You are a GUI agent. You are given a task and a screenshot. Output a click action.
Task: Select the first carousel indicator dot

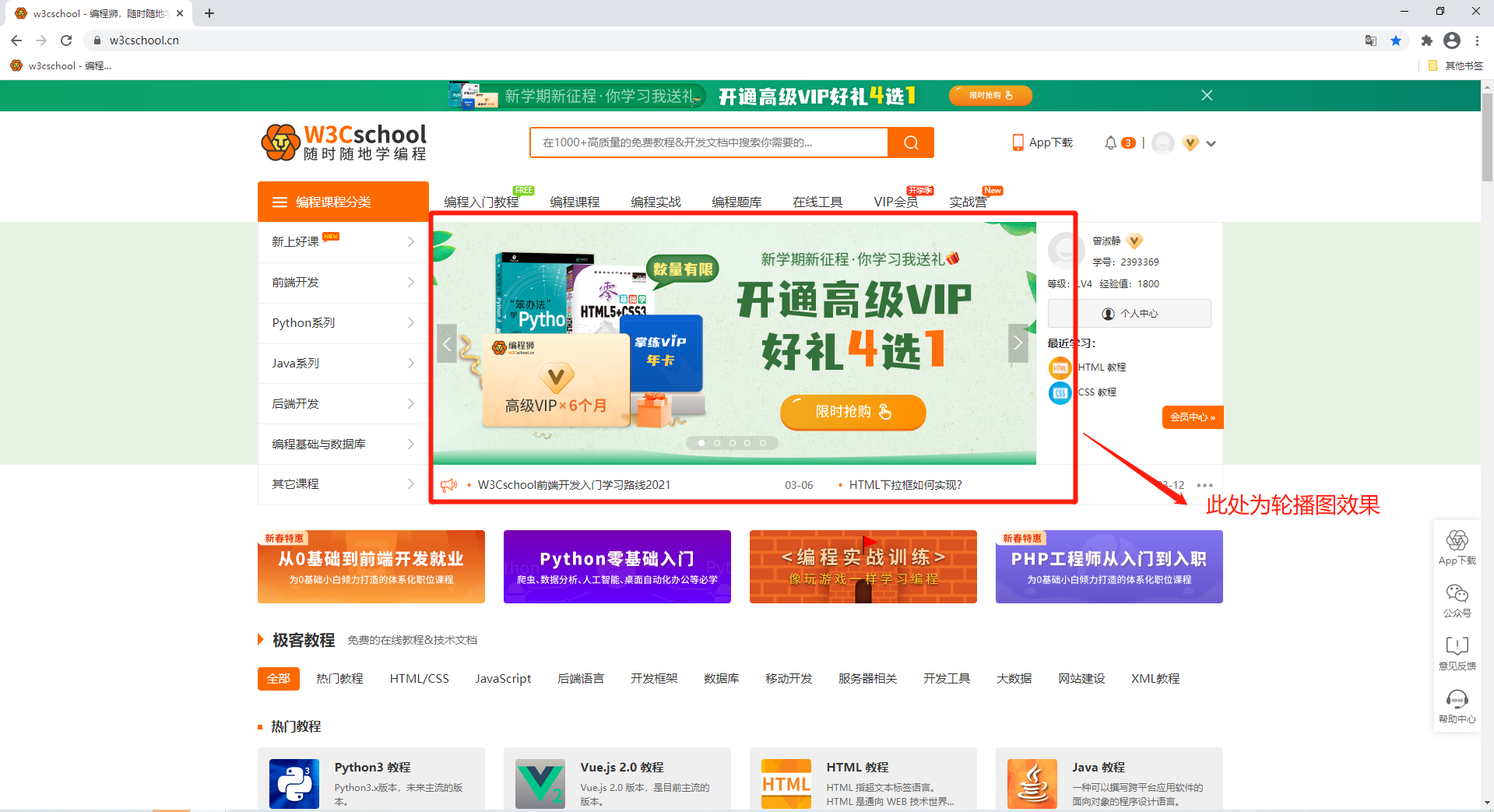(x=701, y=443)
